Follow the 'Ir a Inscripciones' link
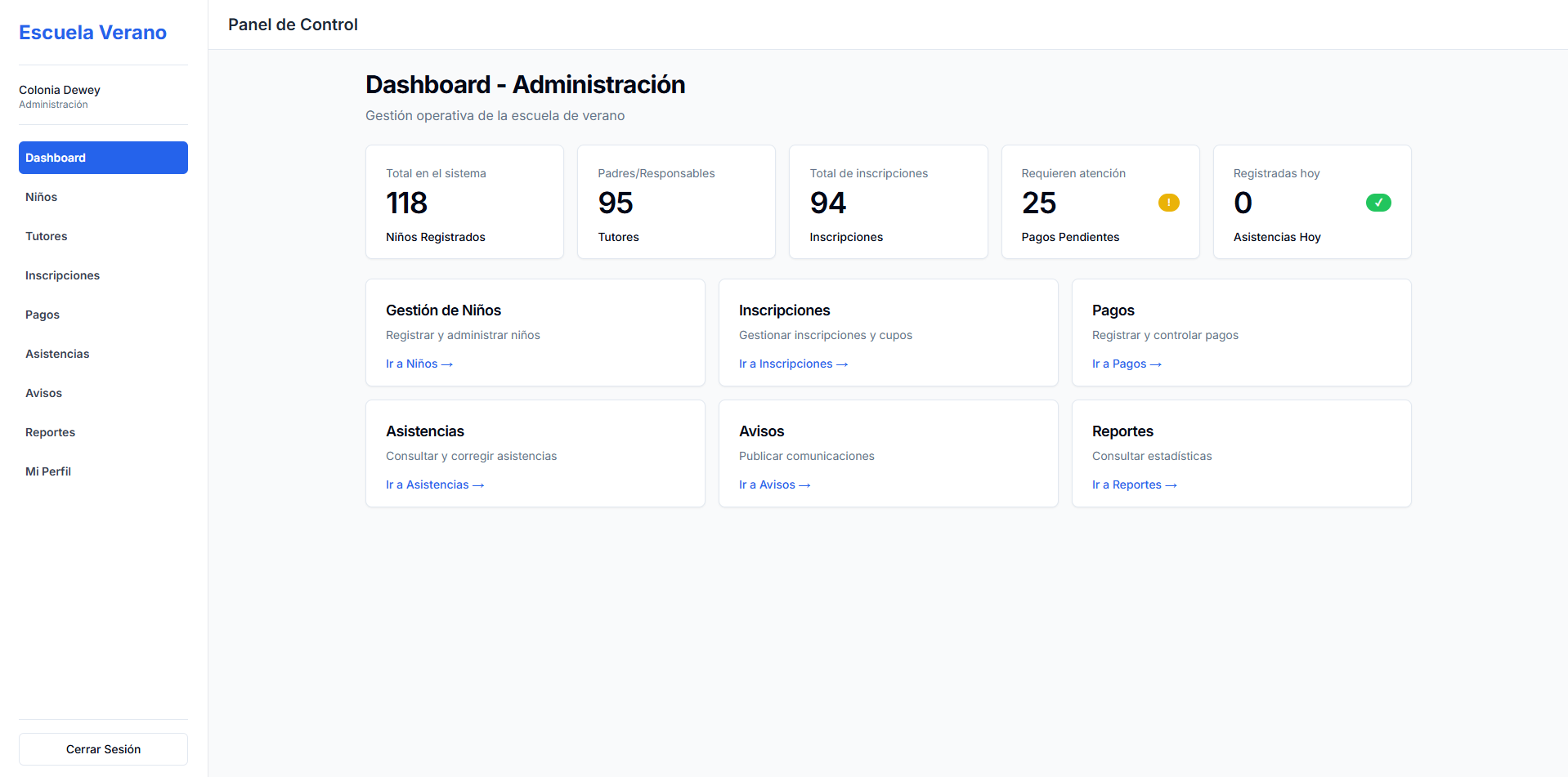Screen dimensions: 1568x777 click(x=793, y=364)
